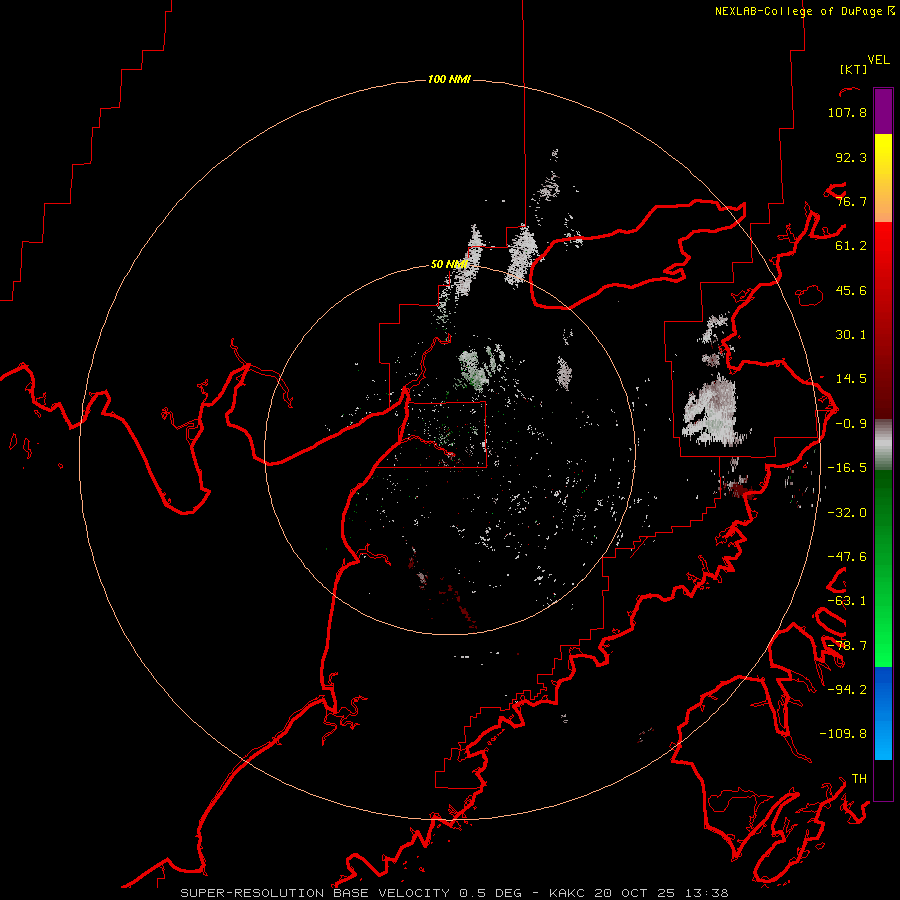Click the -109.8 legend value
The width and height of the screenshot is (900, 900).
(x=843, y=734)
